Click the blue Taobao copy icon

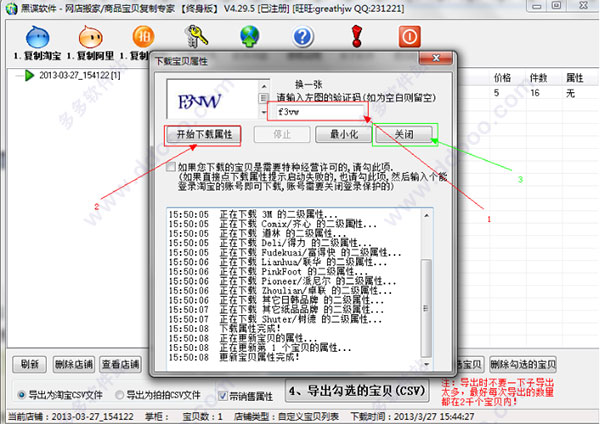[38, 37]
